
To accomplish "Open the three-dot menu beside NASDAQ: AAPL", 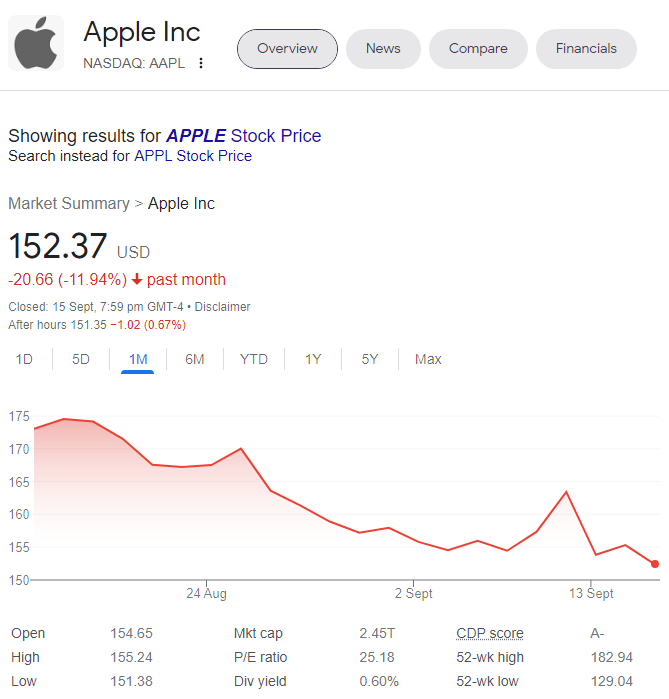I will click(201, 63).
